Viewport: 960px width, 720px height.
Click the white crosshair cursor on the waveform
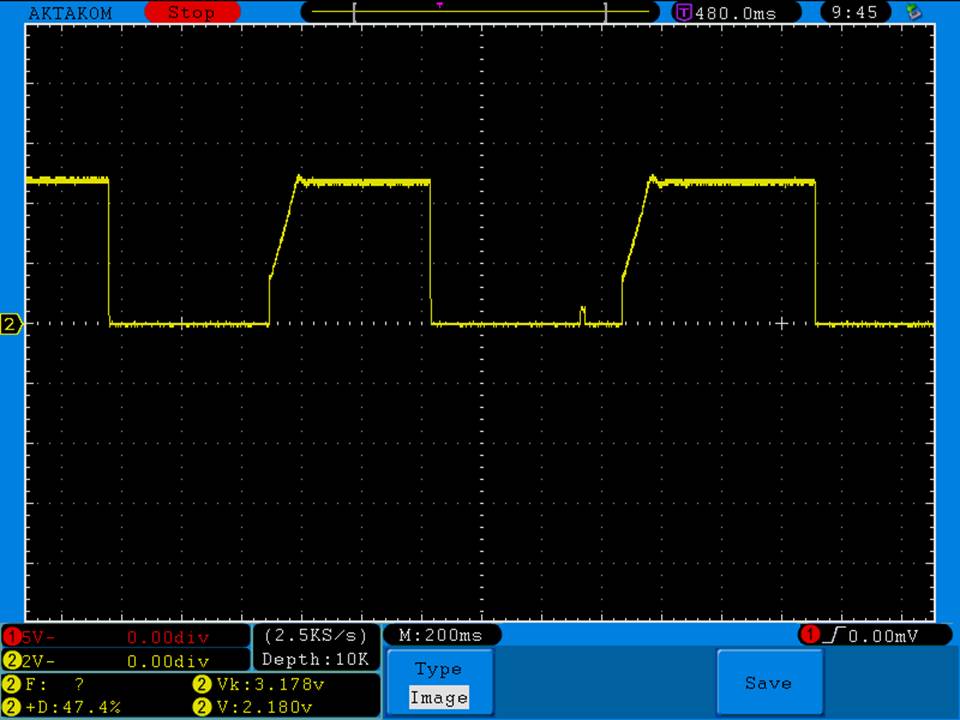click(782, 323)
